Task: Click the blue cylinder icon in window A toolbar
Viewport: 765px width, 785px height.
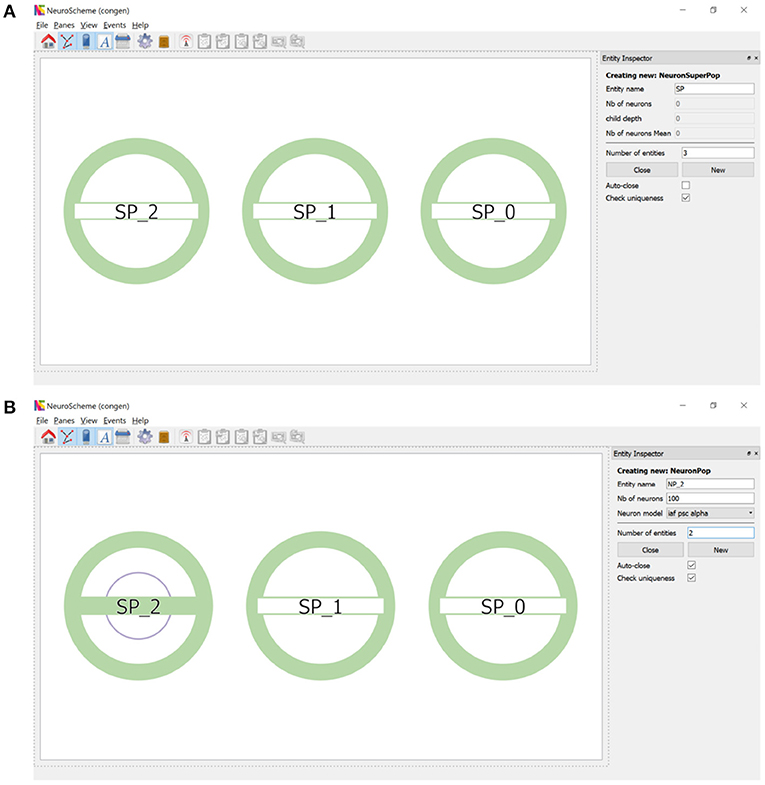Action: [86, 42]
